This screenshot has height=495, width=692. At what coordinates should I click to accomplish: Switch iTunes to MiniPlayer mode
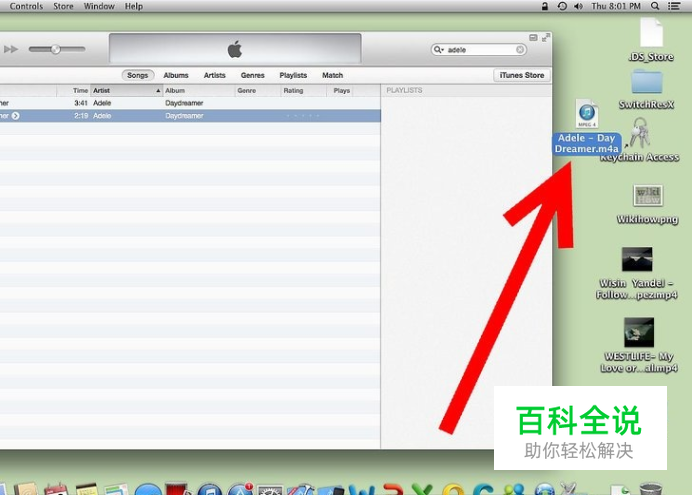point(533,38)
